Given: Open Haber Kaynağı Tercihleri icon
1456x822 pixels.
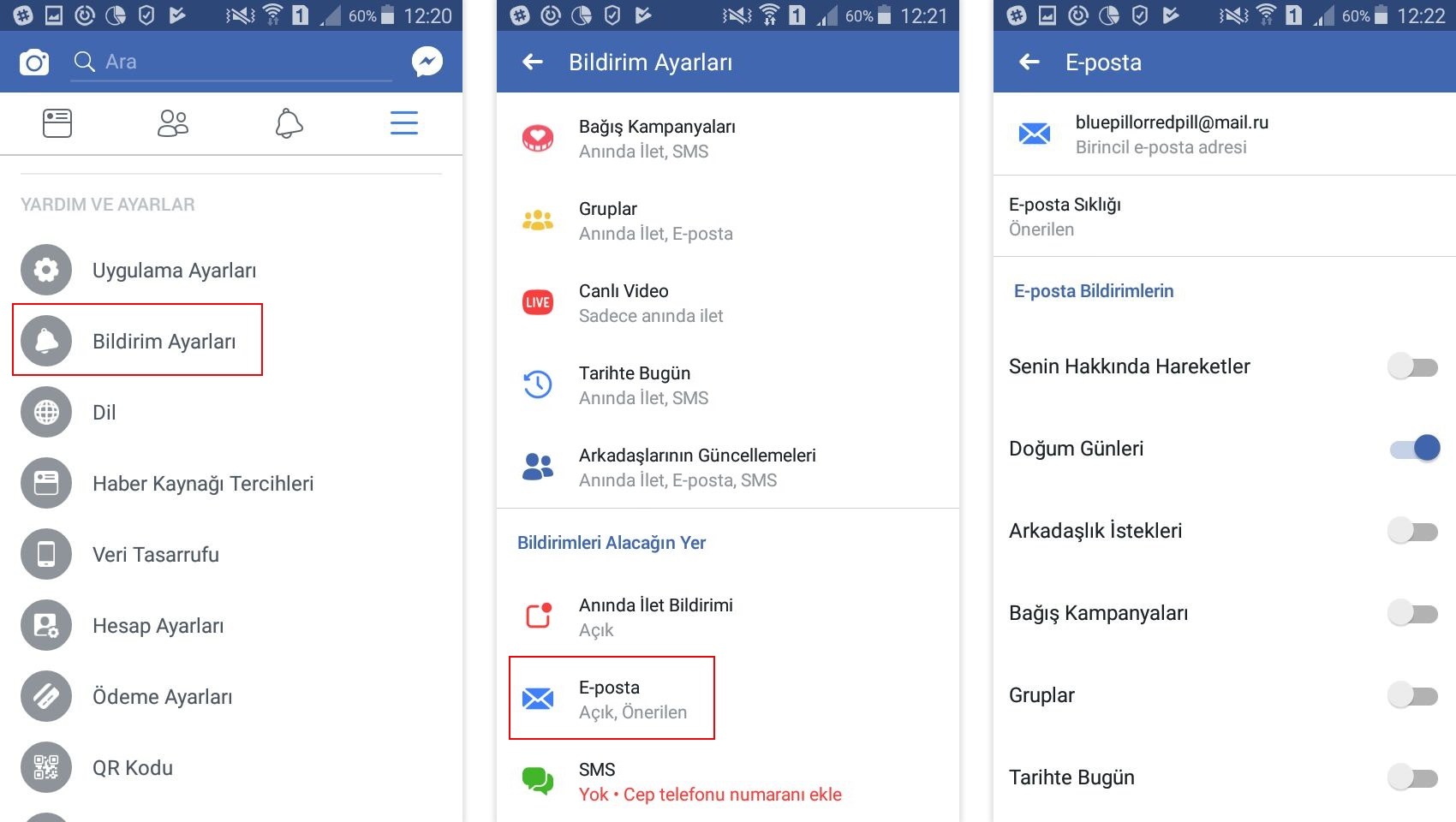Looking at the screenshot, I should point(46,483).
